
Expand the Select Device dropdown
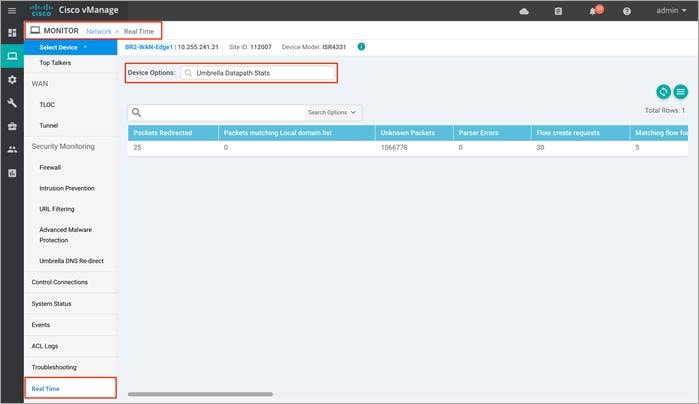pos(70,47)
